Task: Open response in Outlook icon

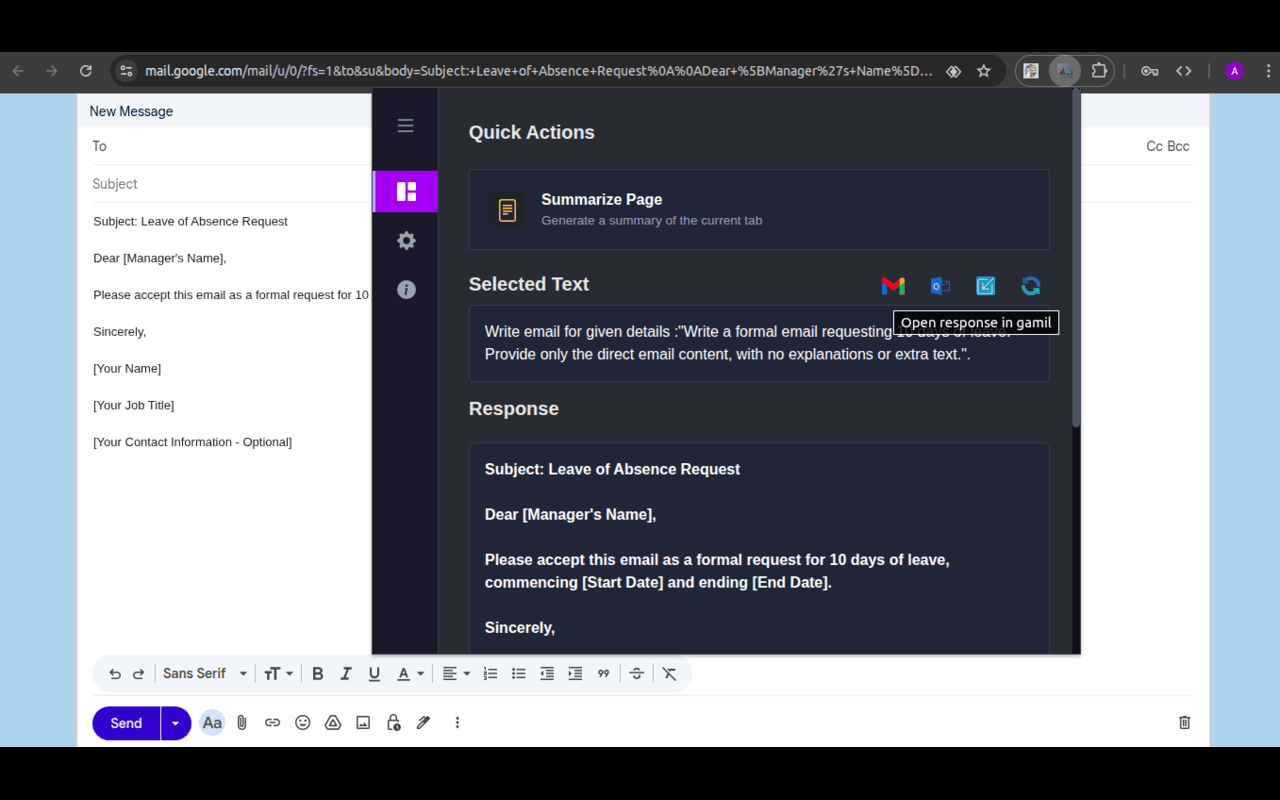Action: (940, 286)
